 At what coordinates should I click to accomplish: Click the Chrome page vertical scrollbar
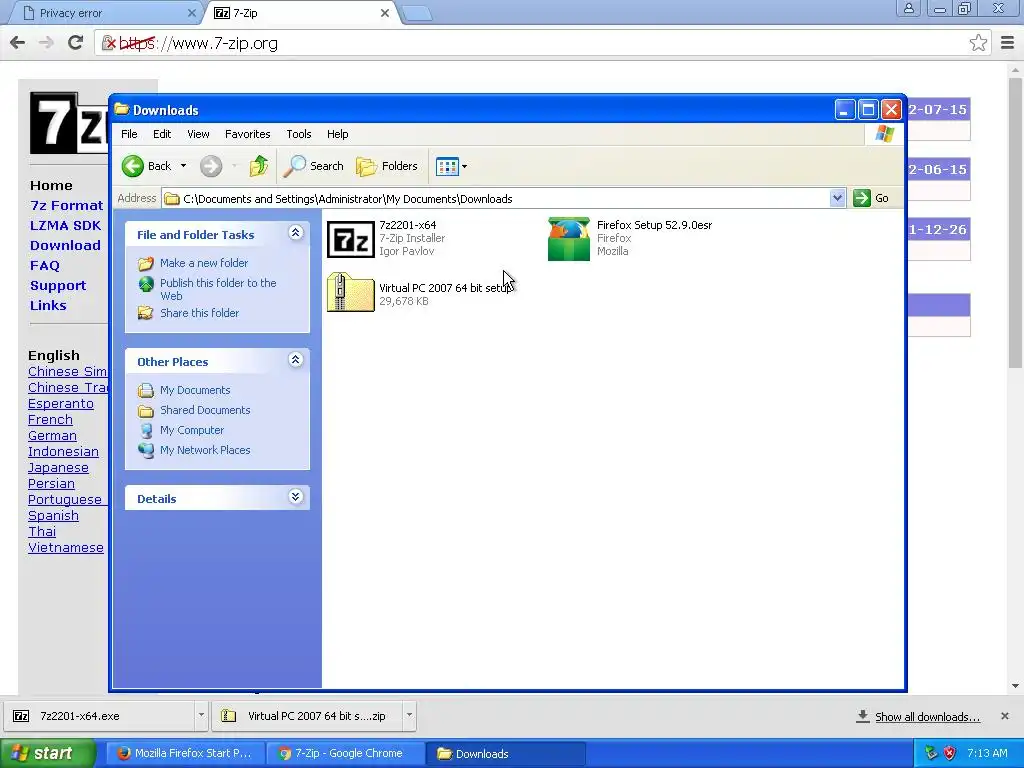pos(1016,222)
